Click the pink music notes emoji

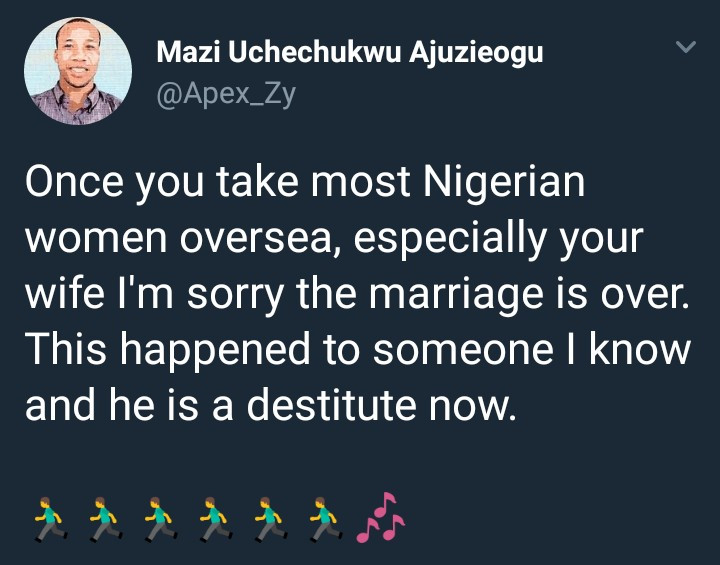point(381,519)
